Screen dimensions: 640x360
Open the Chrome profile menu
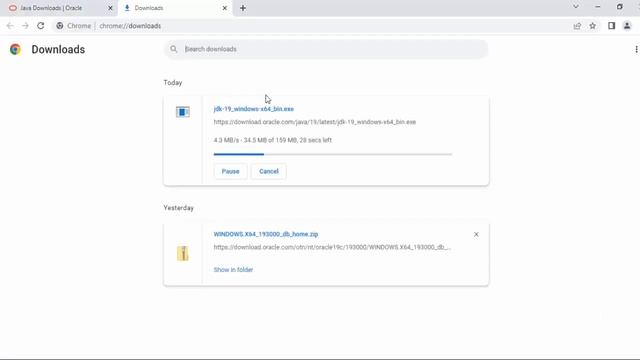(627, 26)
